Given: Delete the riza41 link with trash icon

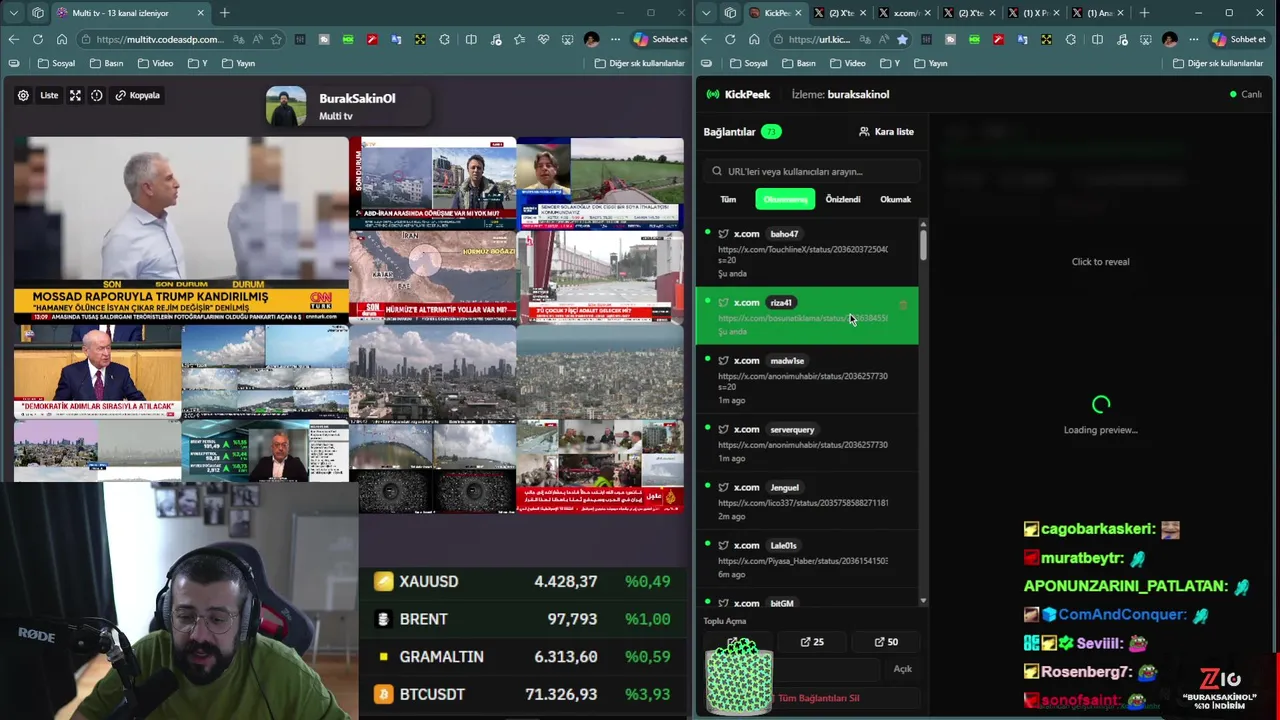Looking at the screenshot, I should (903, 305).
